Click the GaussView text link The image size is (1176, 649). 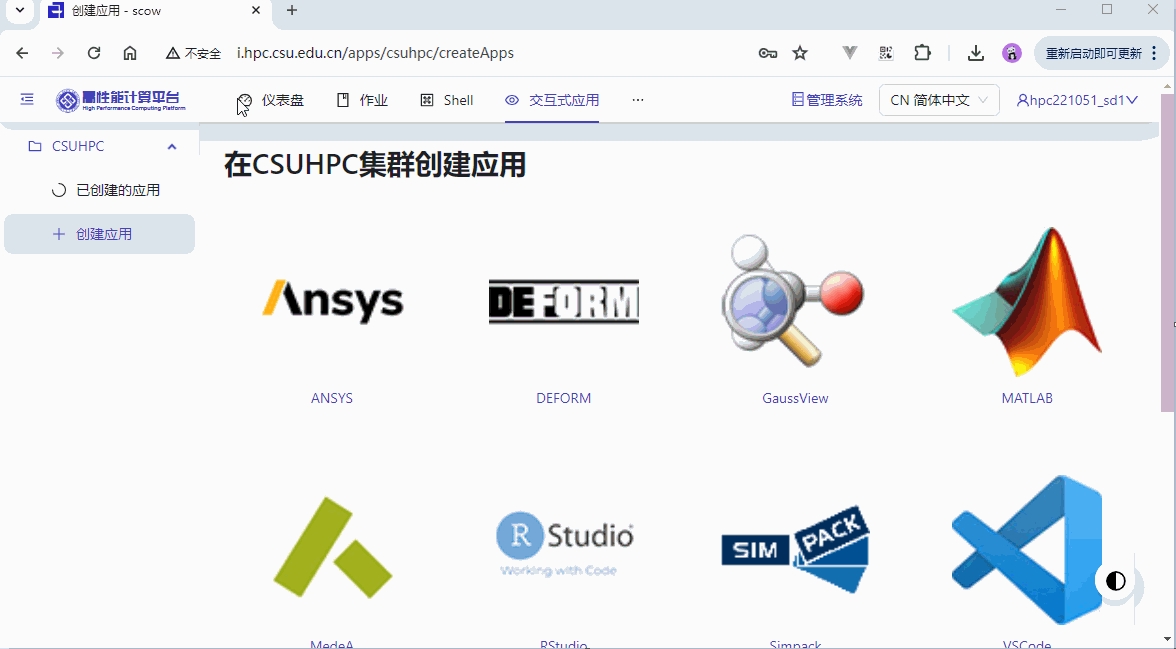coord(795,398)
